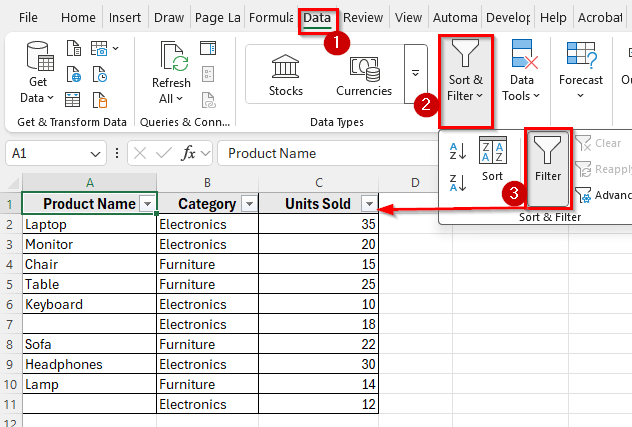This screenshot has width=632, height=427.
Task: Click in the Name Box showing A1
Action: pyautogui.click(x=48, y=153)
